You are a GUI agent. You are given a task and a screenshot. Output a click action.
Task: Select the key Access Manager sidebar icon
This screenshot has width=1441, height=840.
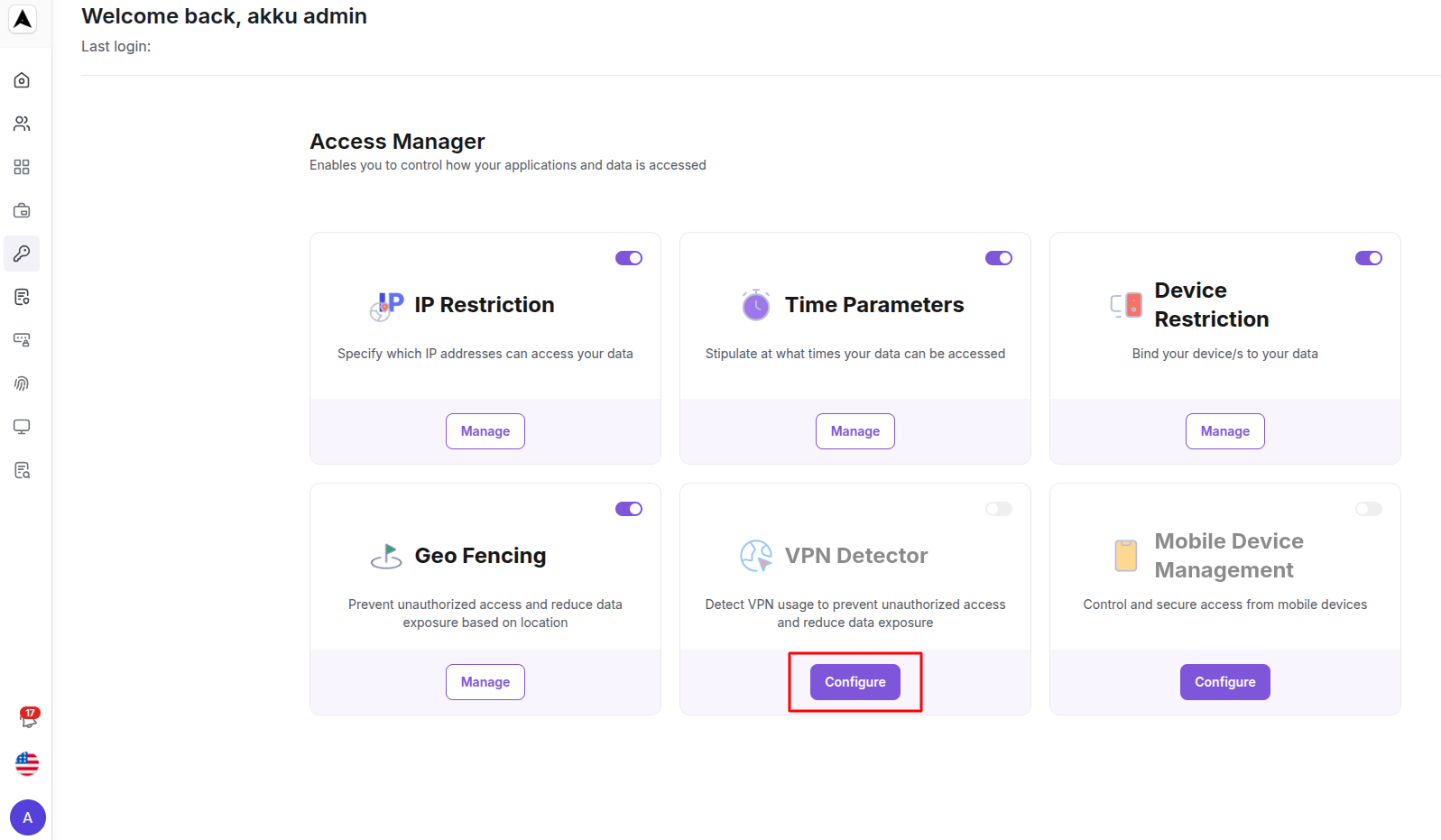pos(22,254)
